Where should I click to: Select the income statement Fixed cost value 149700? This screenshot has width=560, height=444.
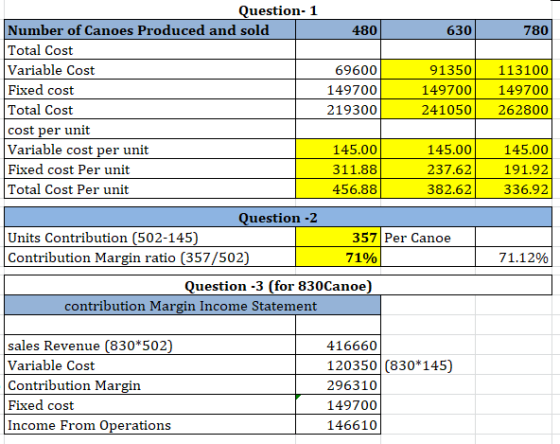(x=338, y=405)
